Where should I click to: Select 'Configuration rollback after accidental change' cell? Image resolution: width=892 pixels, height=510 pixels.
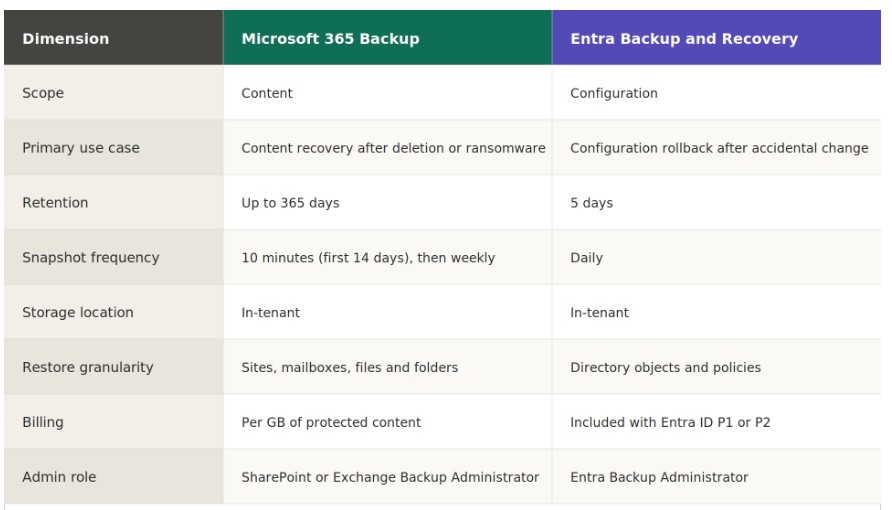pos(719,148)
